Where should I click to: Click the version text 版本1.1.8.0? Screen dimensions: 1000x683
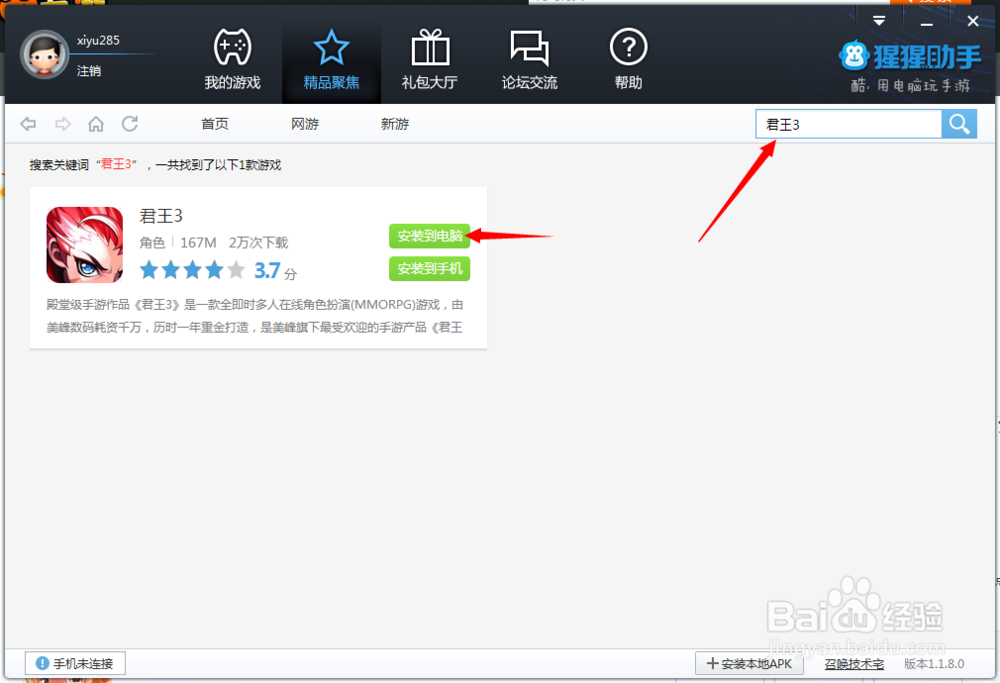pyautogui.click(x=934, y=664)
